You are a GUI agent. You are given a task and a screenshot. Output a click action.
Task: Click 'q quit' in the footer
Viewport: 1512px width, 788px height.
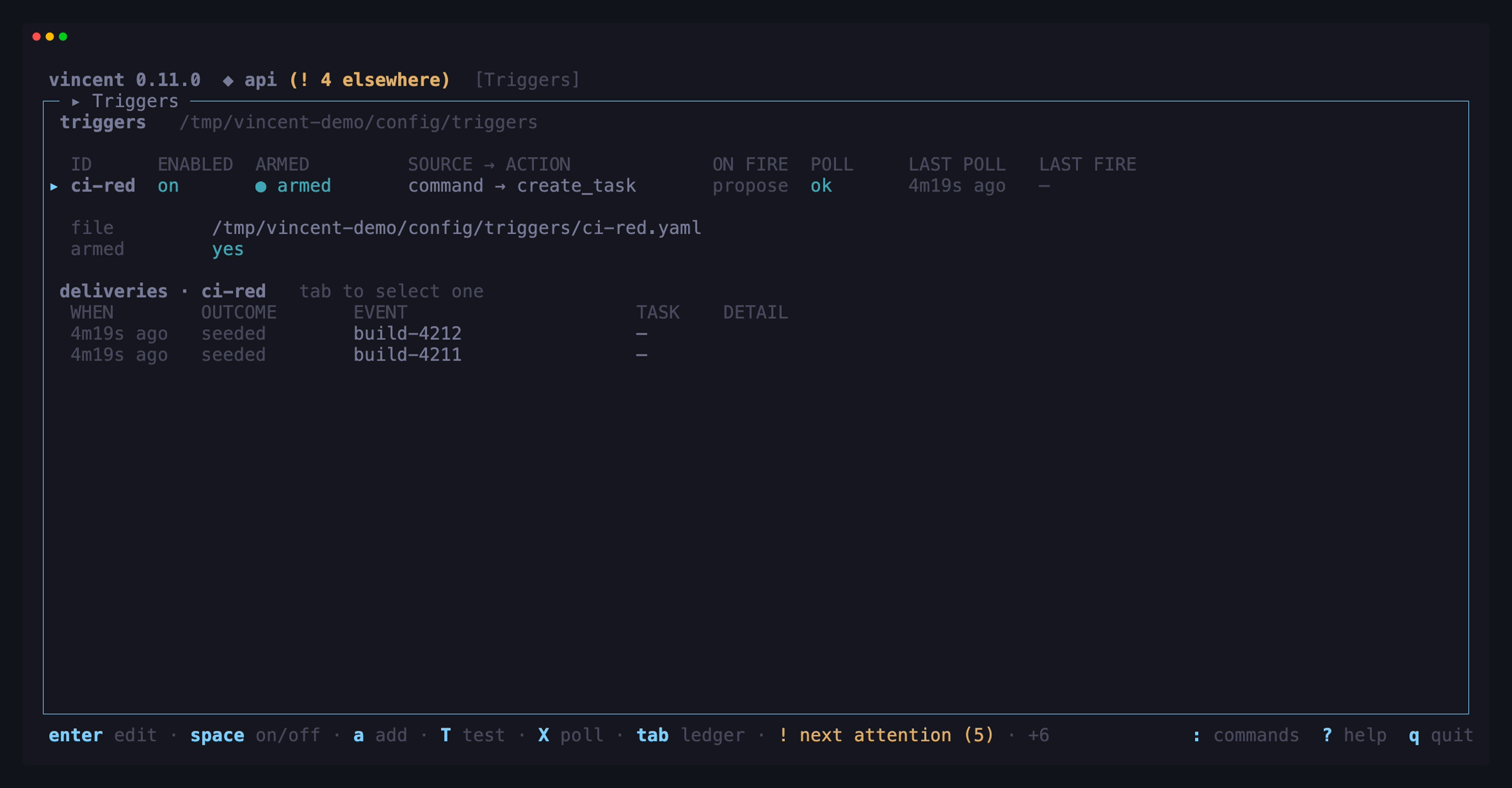tap(1441, 735)
